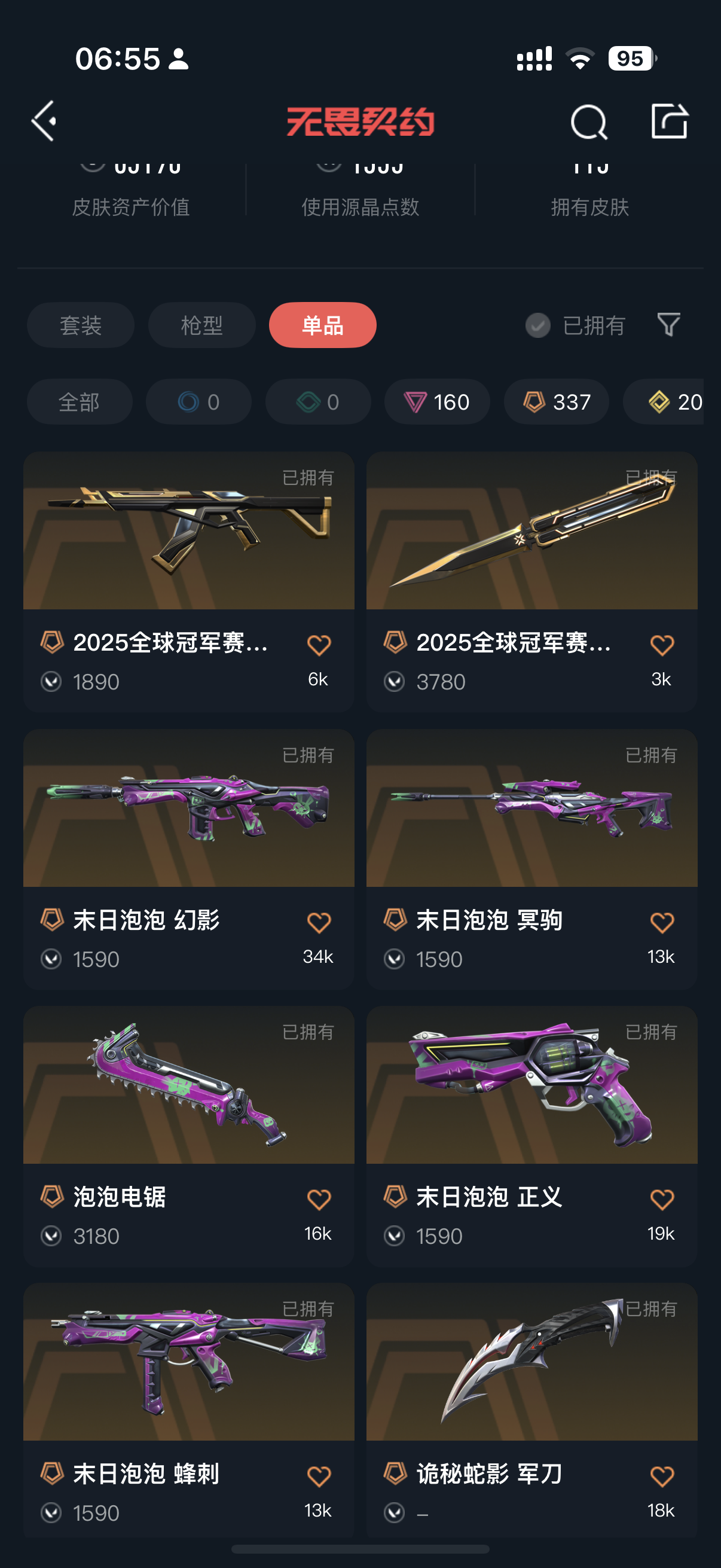Open the 2025全球冠军赛 rifle skin thumbnail
Screen dimensions: 721x1568
[188, 530]
